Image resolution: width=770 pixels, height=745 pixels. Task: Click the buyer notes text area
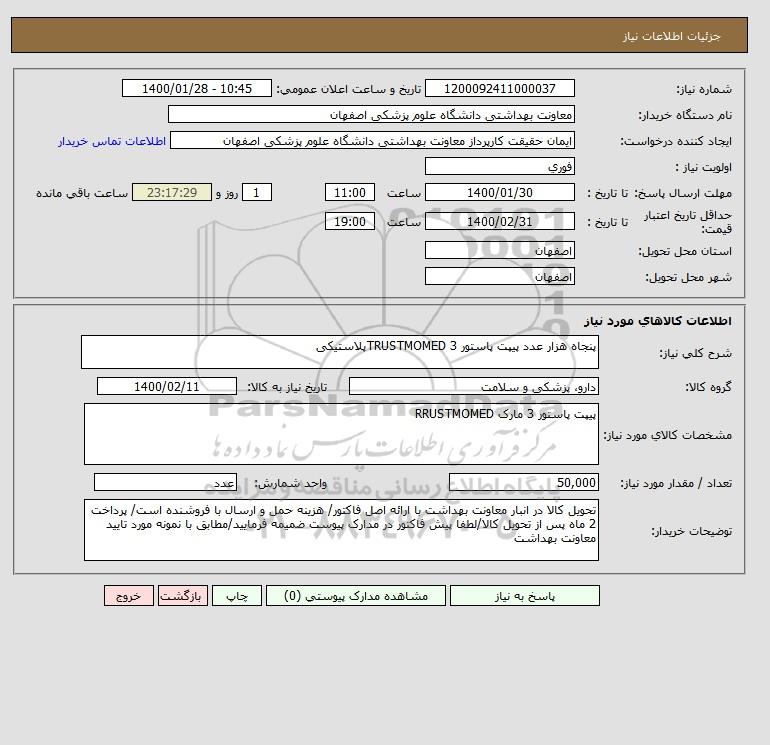point(341,530)
